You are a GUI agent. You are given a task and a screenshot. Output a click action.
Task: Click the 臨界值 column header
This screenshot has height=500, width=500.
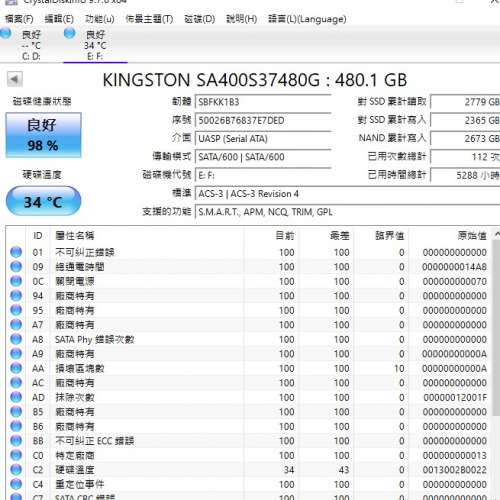pyautogui.click(x=381, y=236)
